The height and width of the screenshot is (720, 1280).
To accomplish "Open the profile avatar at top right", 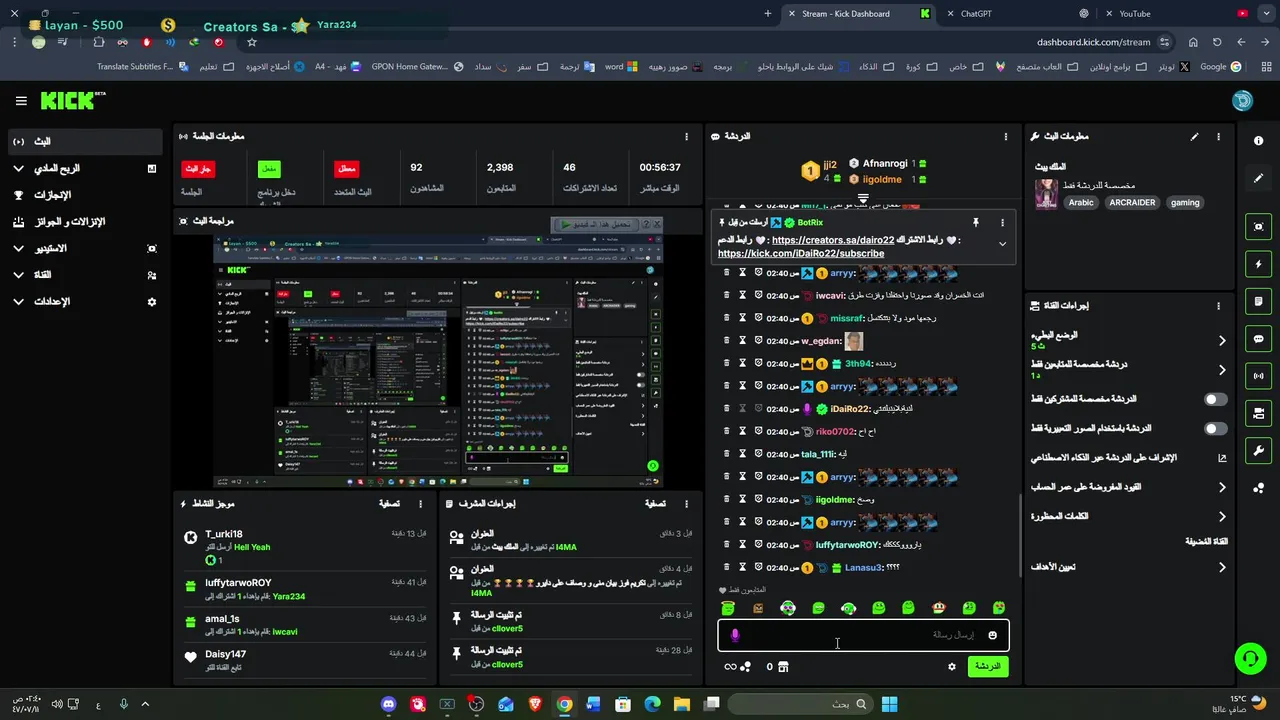I will pyautogui.click(x=1242, y=100).
